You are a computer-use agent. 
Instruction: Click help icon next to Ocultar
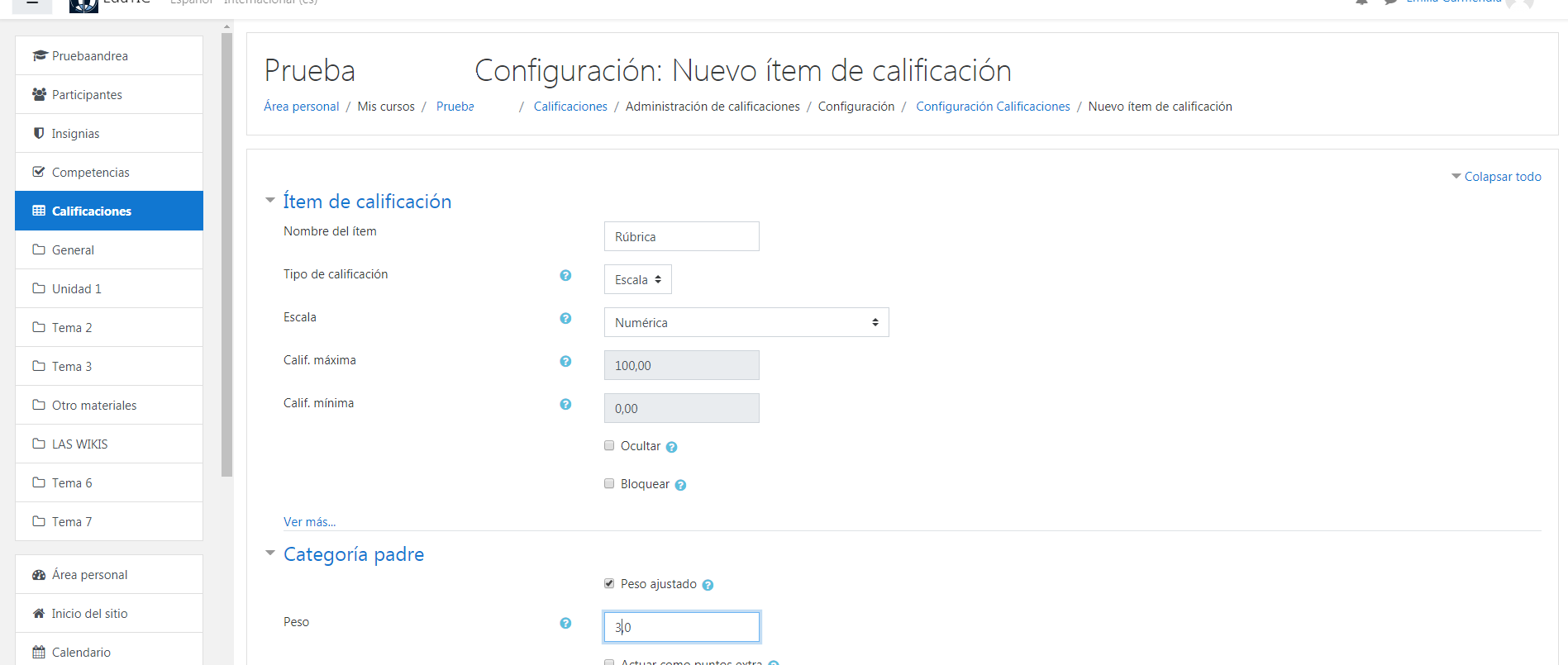pos(671,447)
